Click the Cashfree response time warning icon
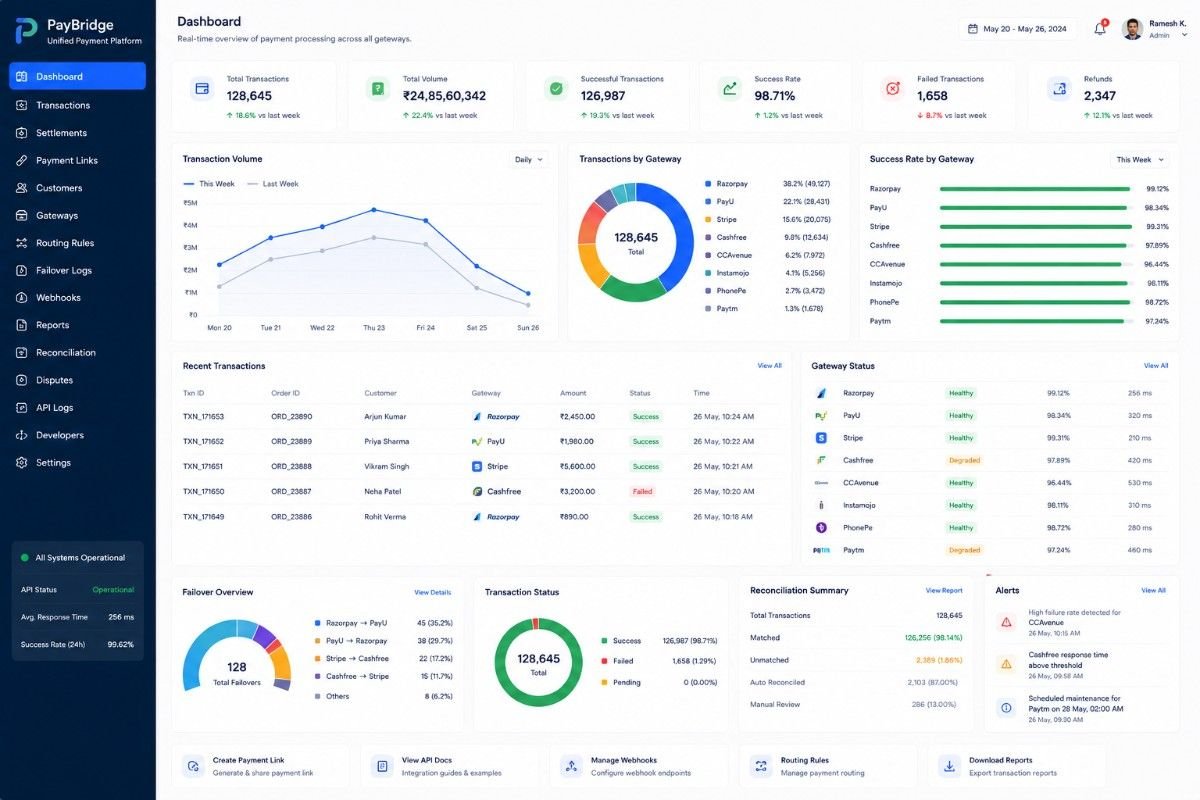 click(1007, 664)
